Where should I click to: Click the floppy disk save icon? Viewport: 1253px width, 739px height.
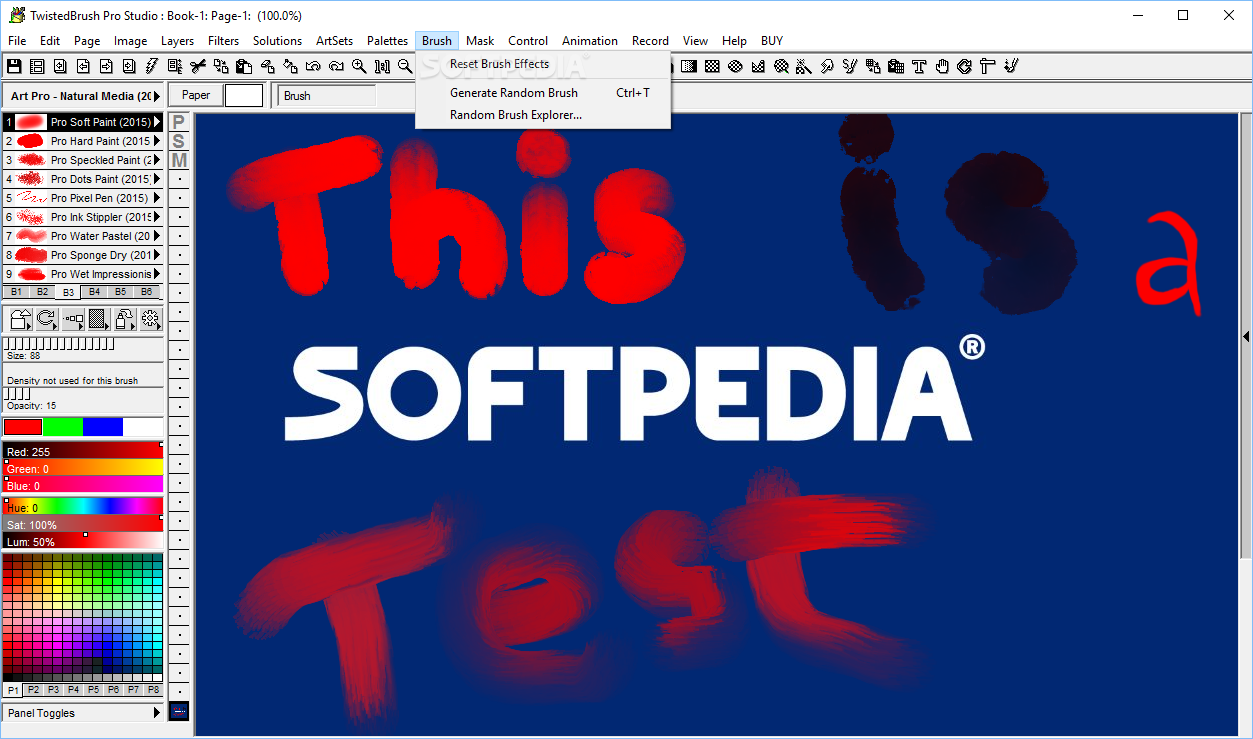13,66
